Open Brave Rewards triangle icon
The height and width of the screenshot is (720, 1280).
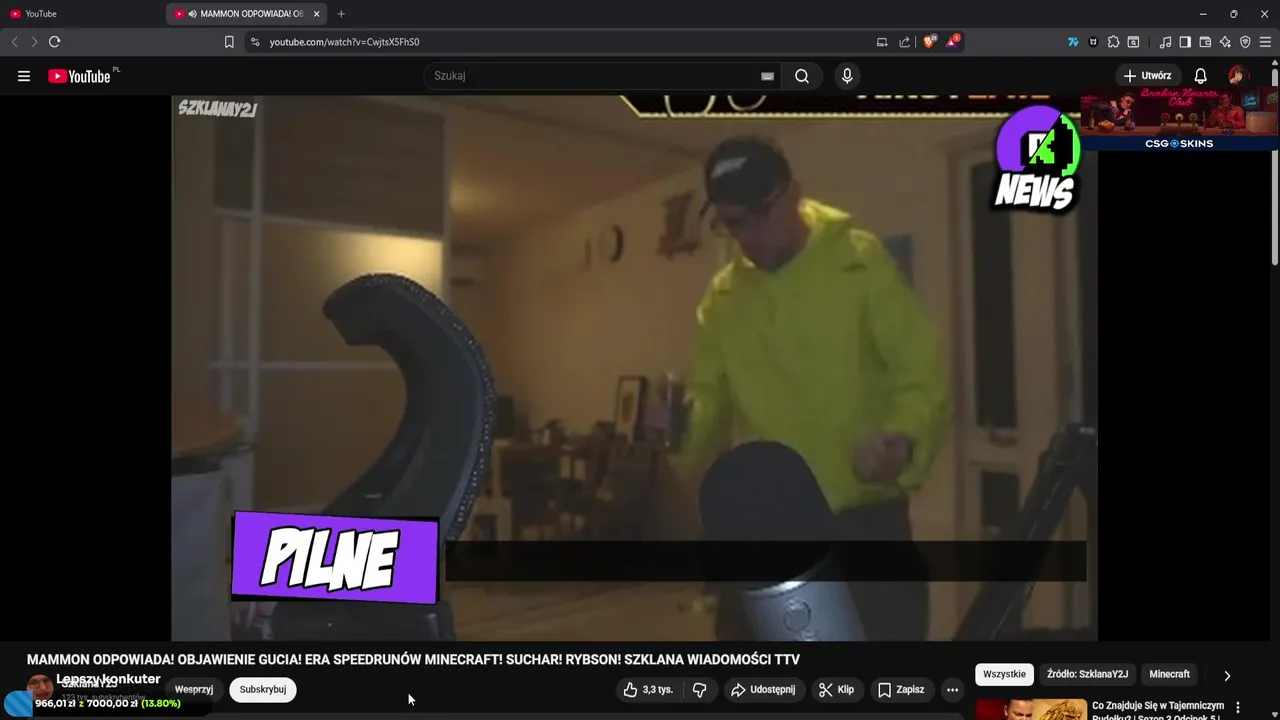pyautogui.click(x=953, y=42)
